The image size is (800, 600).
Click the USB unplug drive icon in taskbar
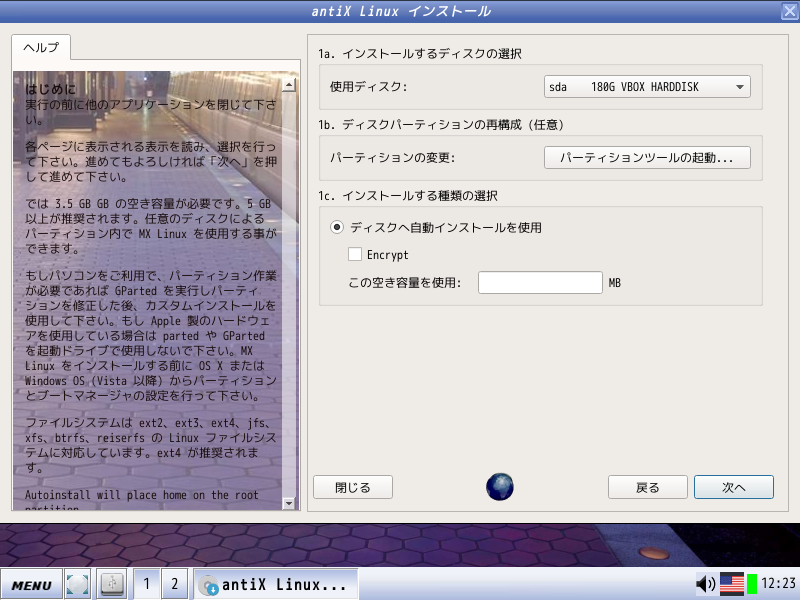click(112, 585)
